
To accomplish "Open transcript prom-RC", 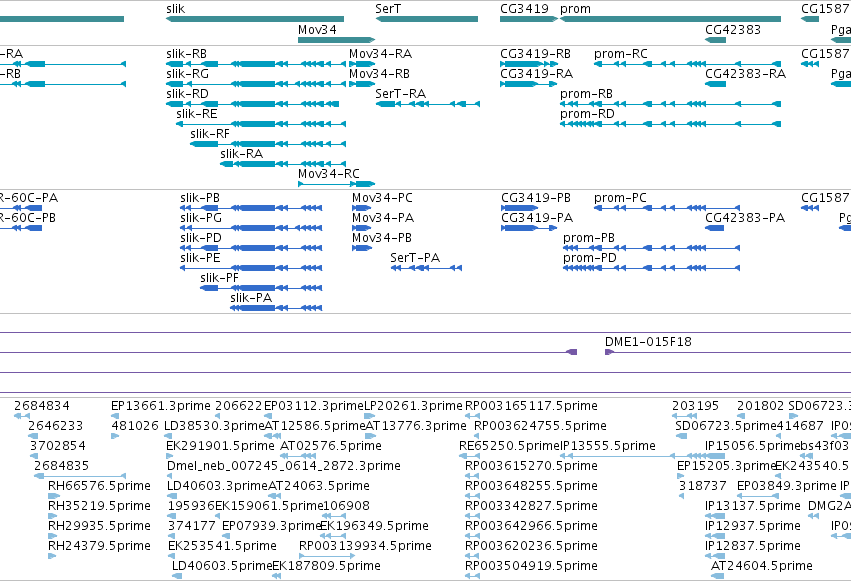I will click(620, 54).
